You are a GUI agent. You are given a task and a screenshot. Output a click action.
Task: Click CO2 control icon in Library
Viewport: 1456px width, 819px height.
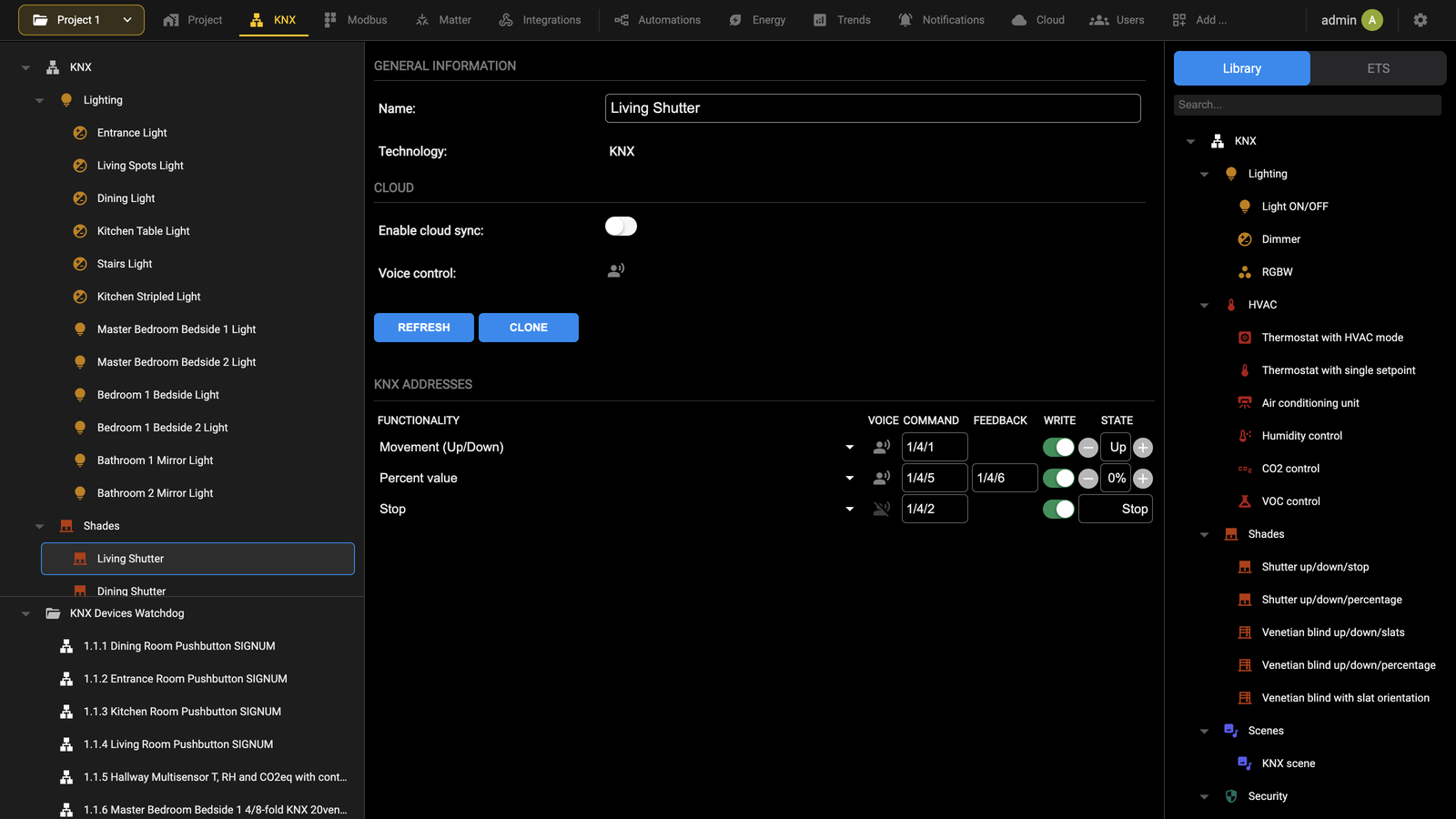point(1245,469)
